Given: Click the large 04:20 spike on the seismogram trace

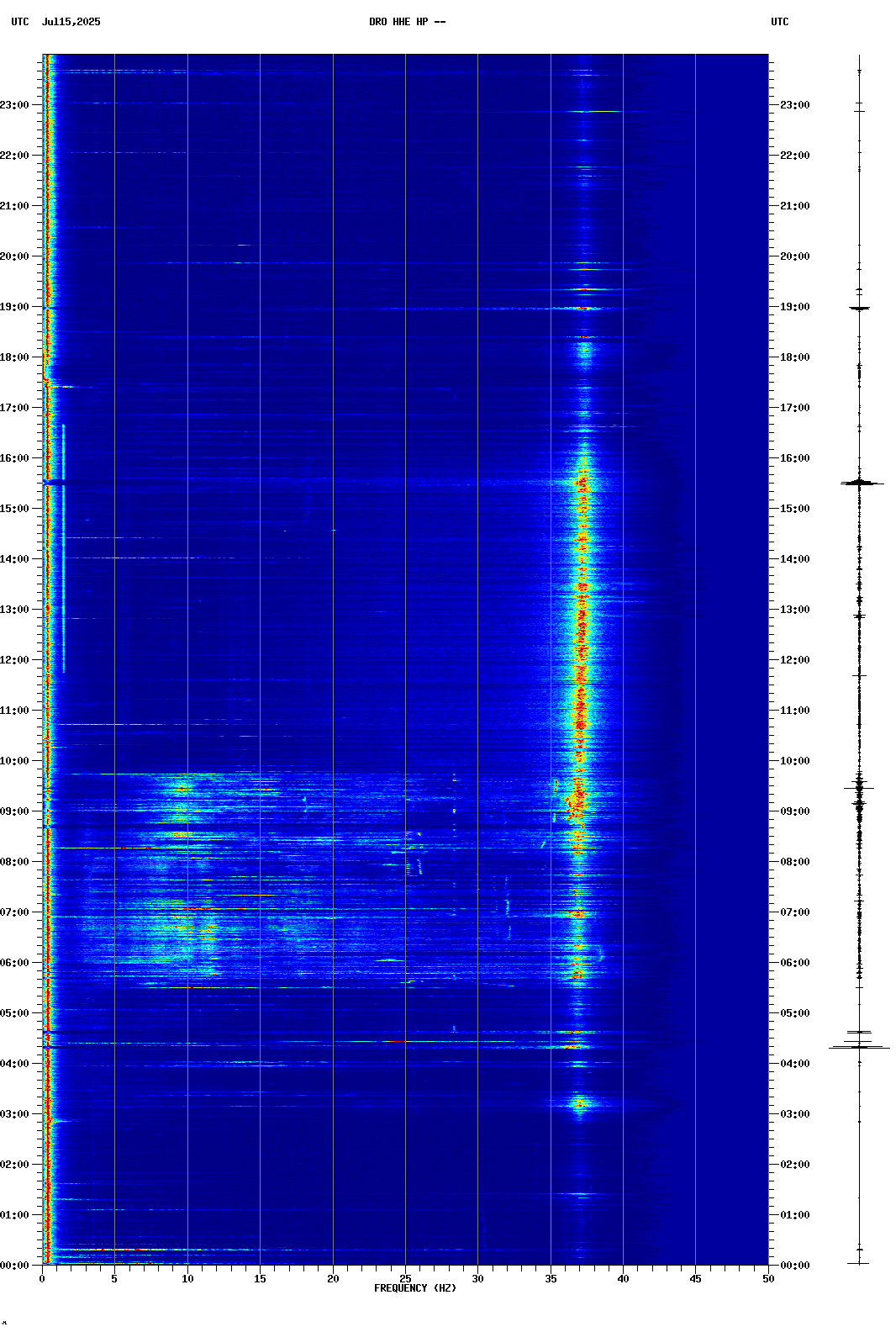Looking at the screenshot, I should point(859,1047).
